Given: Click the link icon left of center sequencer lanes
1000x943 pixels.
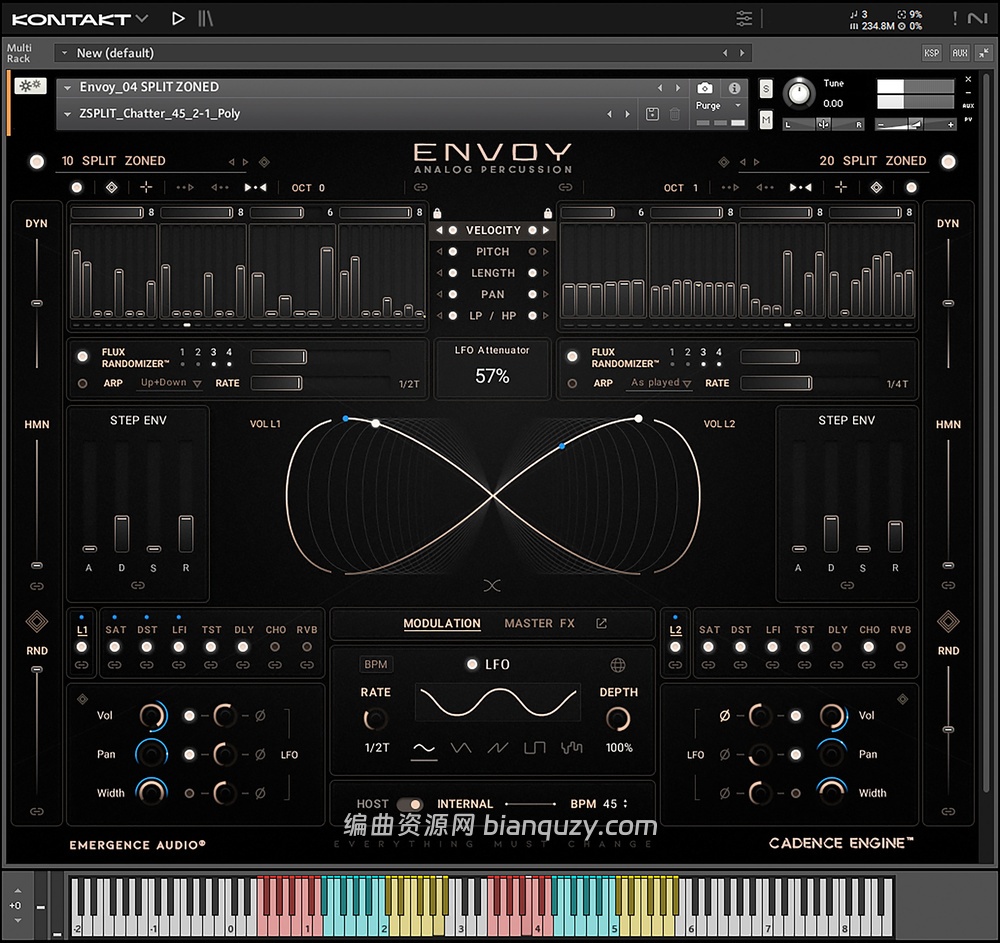Looking at the screenshot, I should coord(420,187).
